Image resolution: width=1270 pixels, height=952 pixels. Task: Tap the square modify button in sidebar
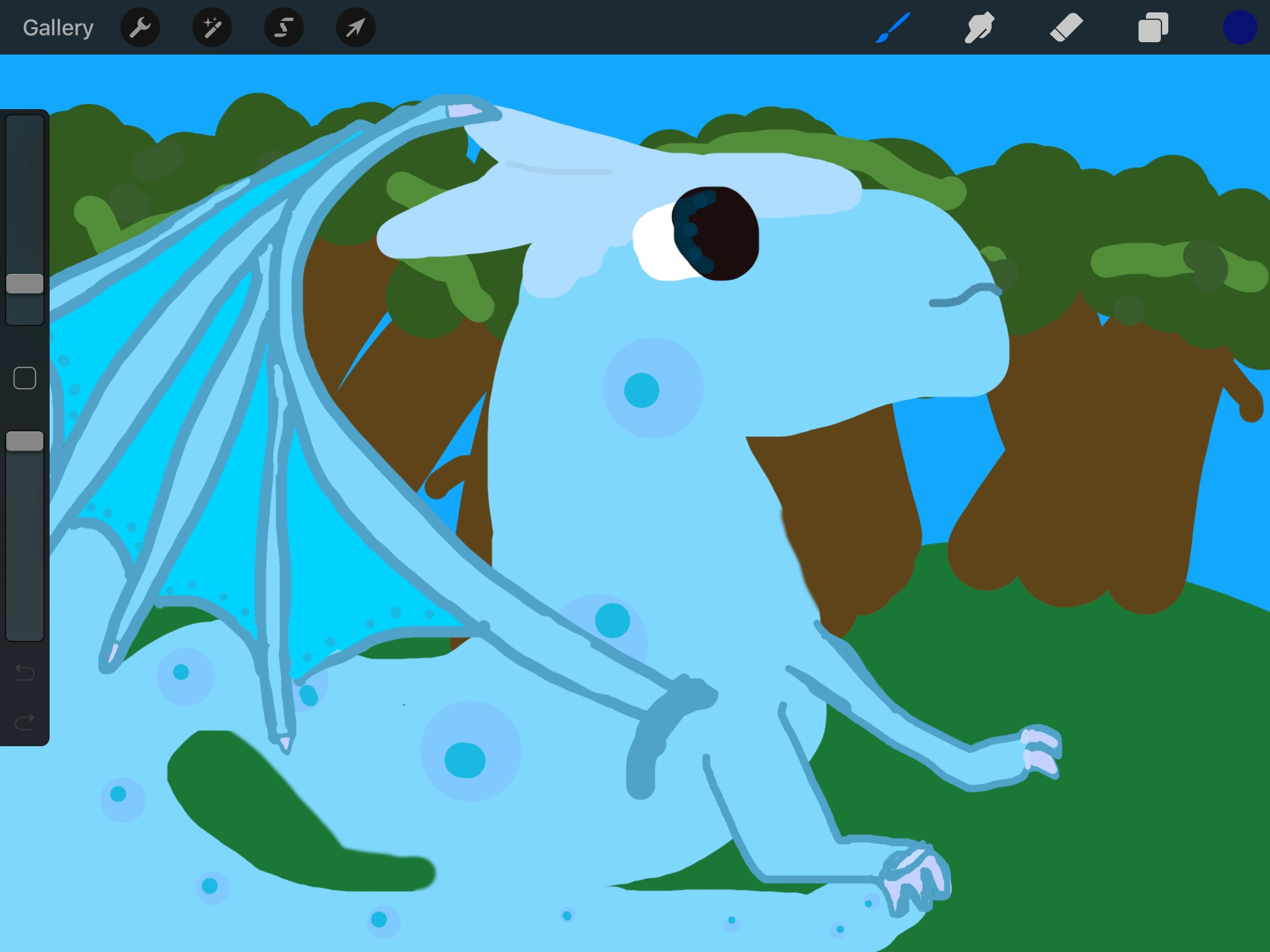click(25, 378)
